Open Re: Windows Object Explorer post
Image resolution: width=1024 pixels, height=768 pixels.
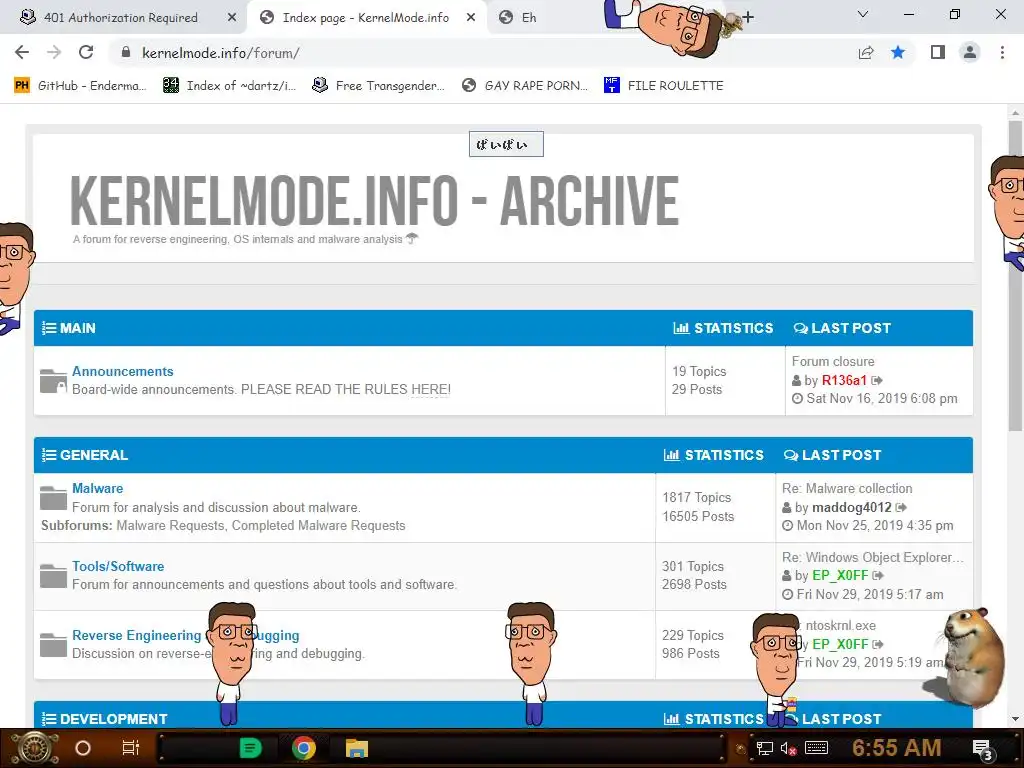(872, 557)
